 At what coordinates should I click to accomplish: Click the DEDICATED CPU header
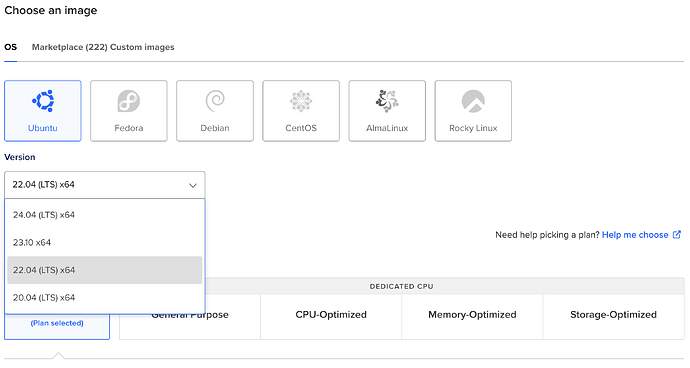(x=401, y=287)
